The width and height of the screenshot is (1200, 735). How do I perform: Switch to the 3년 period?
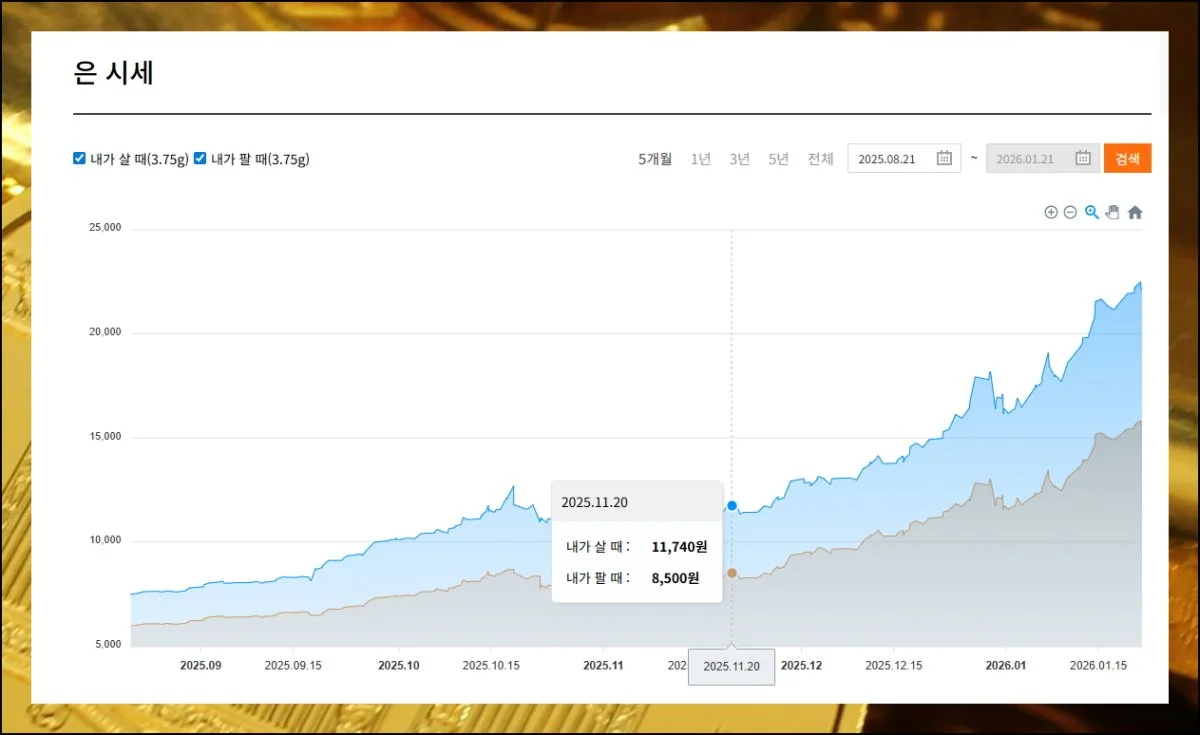(739, 159)
